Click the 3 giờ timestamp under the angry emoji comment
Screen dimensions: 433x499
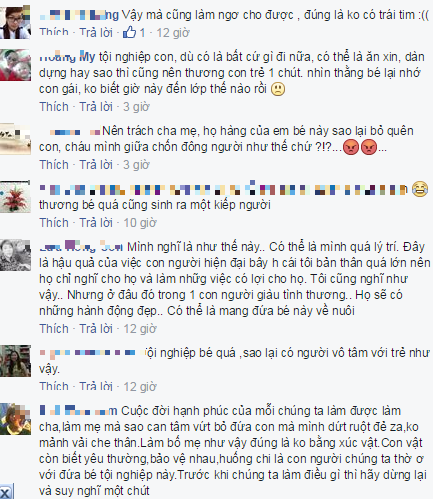pyautogui.click(x=136, y=165)
